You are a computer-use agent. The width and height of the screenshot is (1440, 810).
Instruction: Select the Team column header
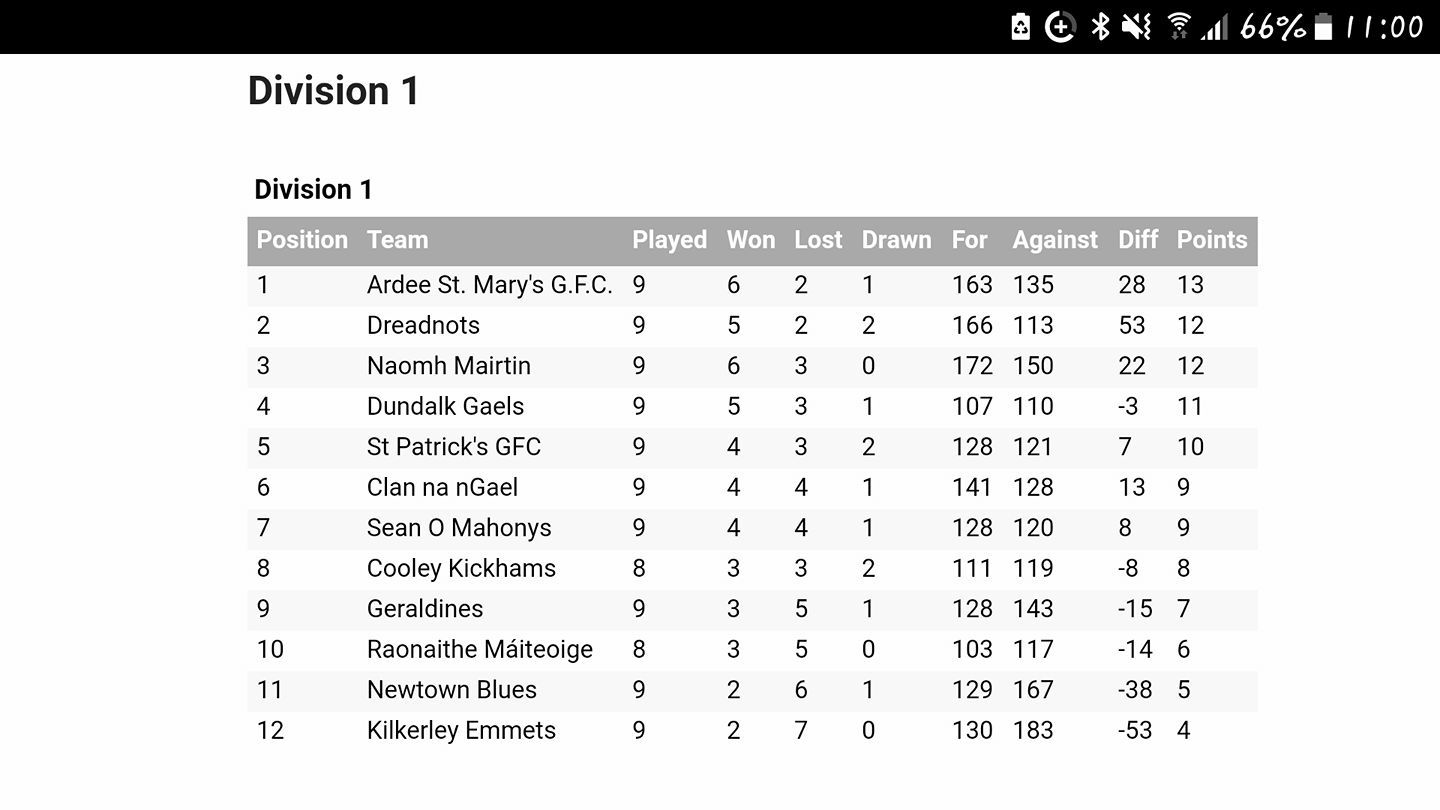(x=397, y=240)
